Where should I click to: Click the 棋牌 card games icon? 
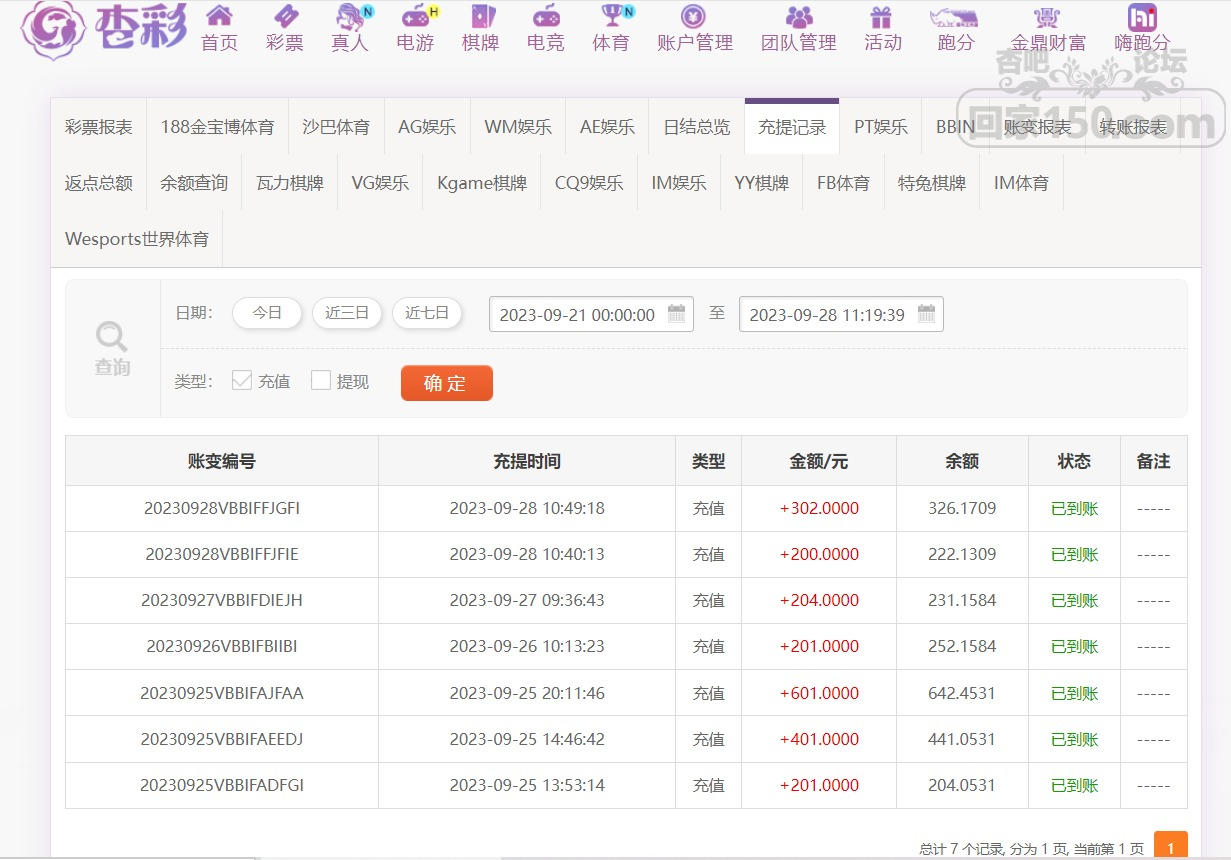(480, 17)
